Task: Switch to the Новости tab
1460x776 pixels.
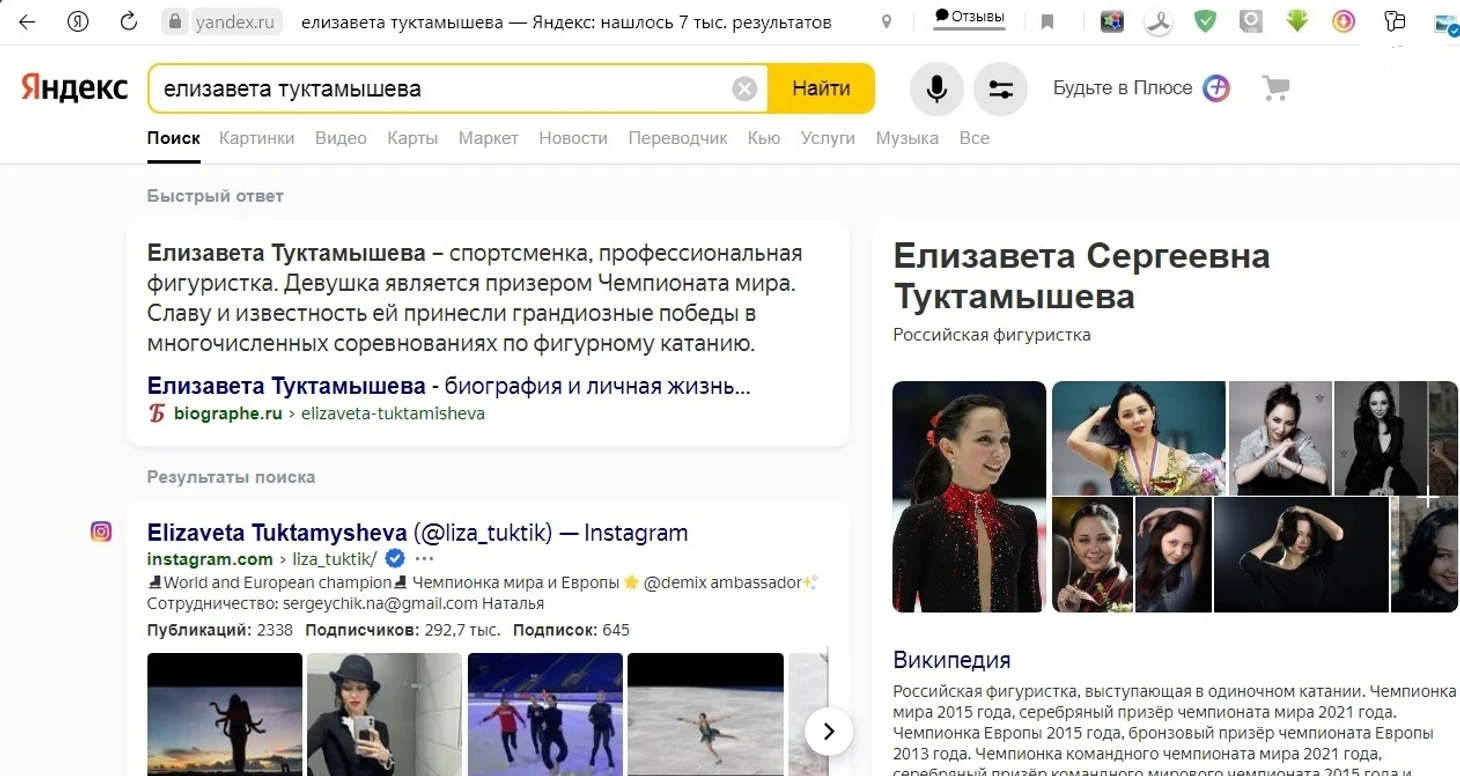Action: [x=573, y=138]
